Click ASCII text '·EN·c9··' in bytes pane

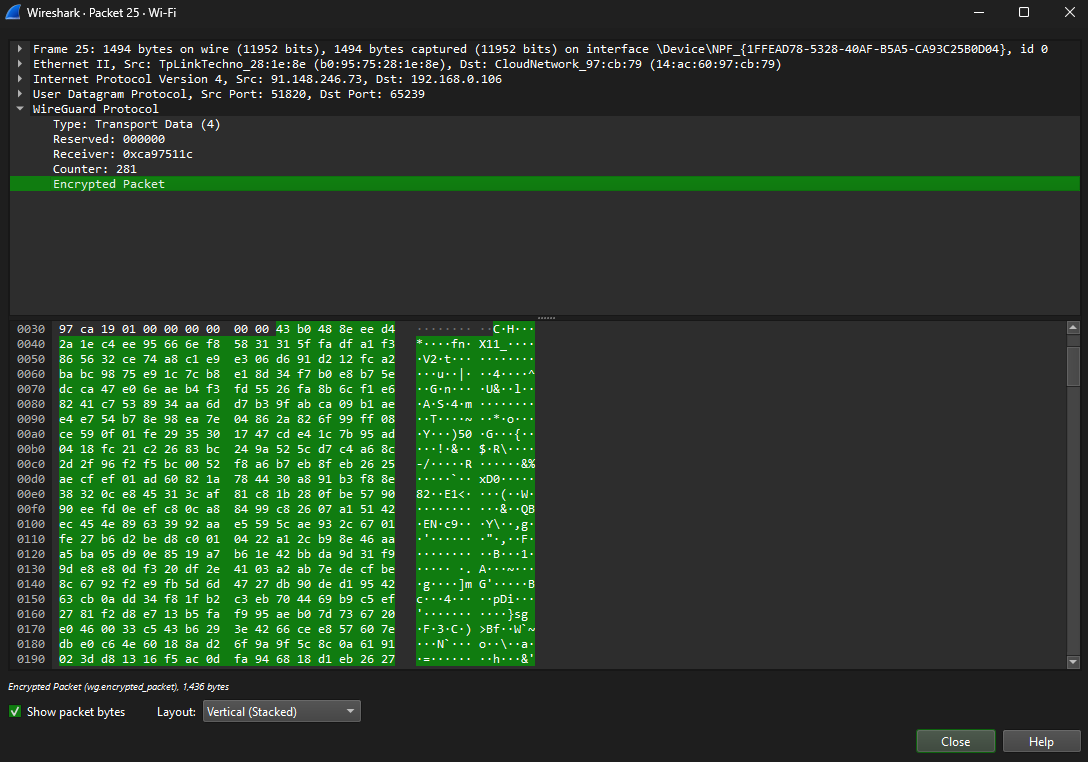[444, 524]
